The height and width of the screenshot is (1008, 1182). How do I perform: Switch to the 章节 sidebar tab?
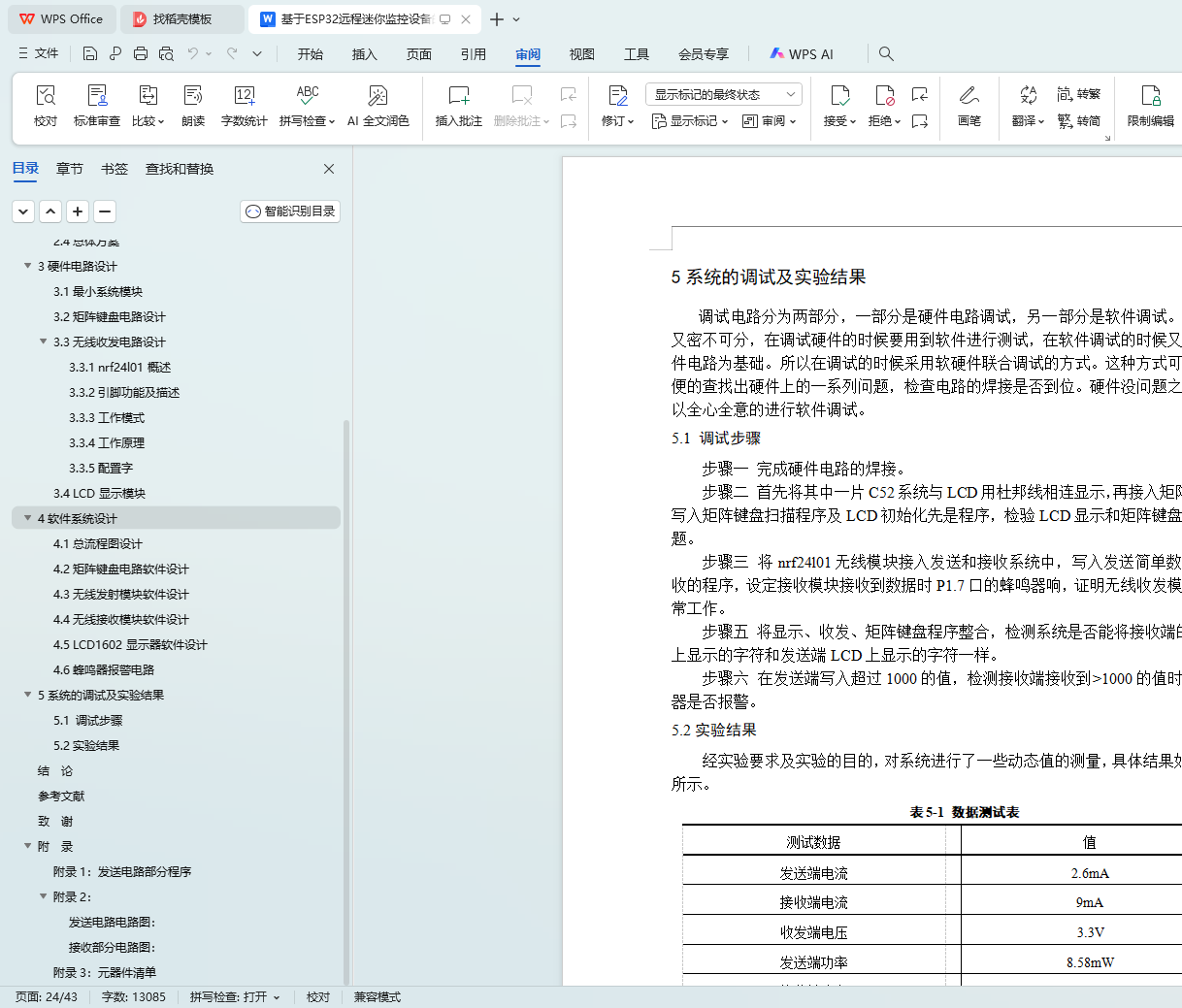click(x=70, y=169)
